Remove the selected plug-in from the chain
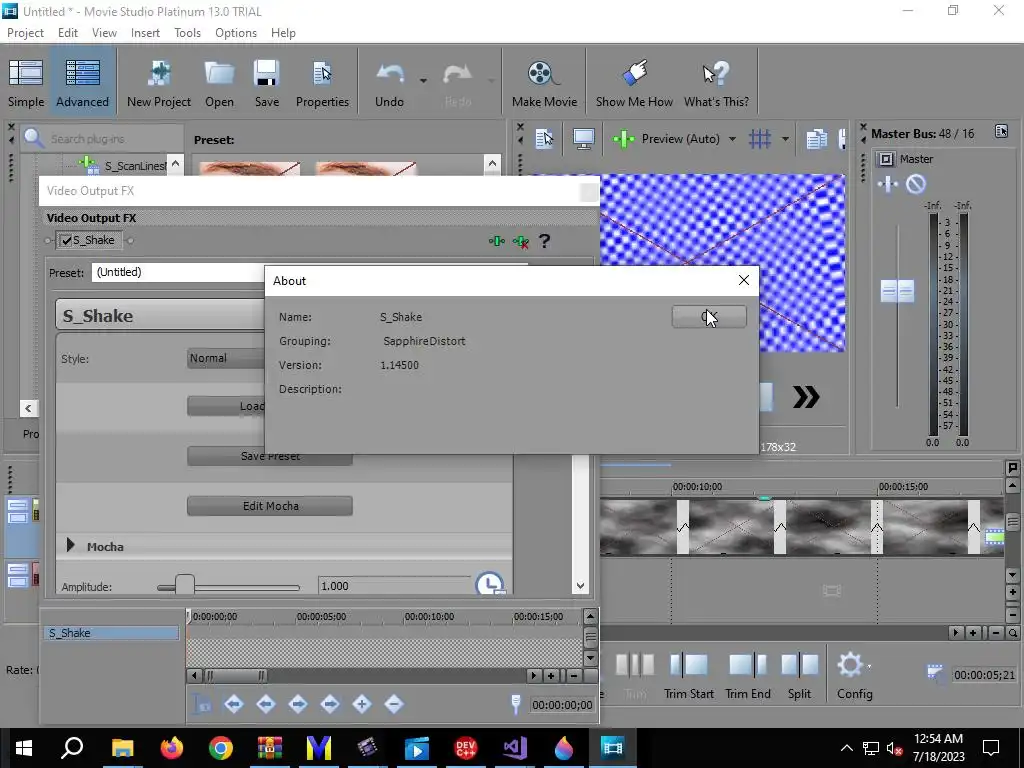1024x768 pixels. coord(520,242)
